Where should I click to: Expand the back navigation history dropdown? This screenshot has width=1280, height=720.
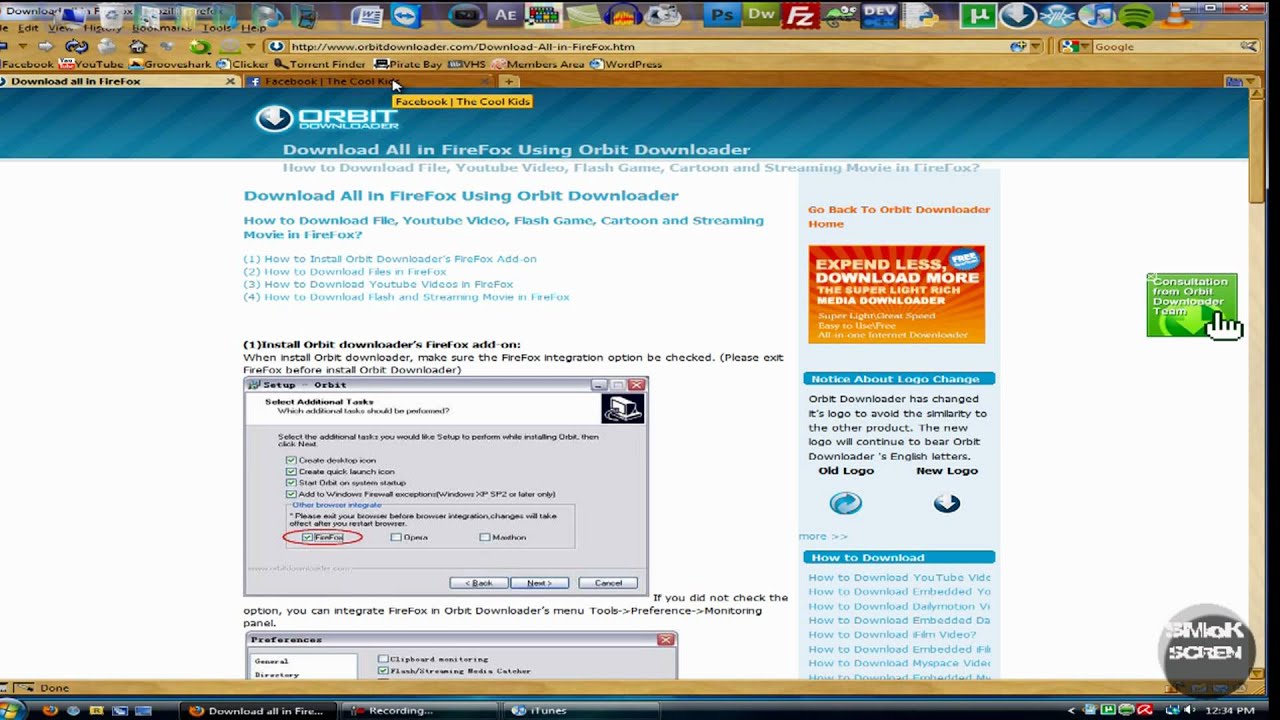(x=22, y=46)
